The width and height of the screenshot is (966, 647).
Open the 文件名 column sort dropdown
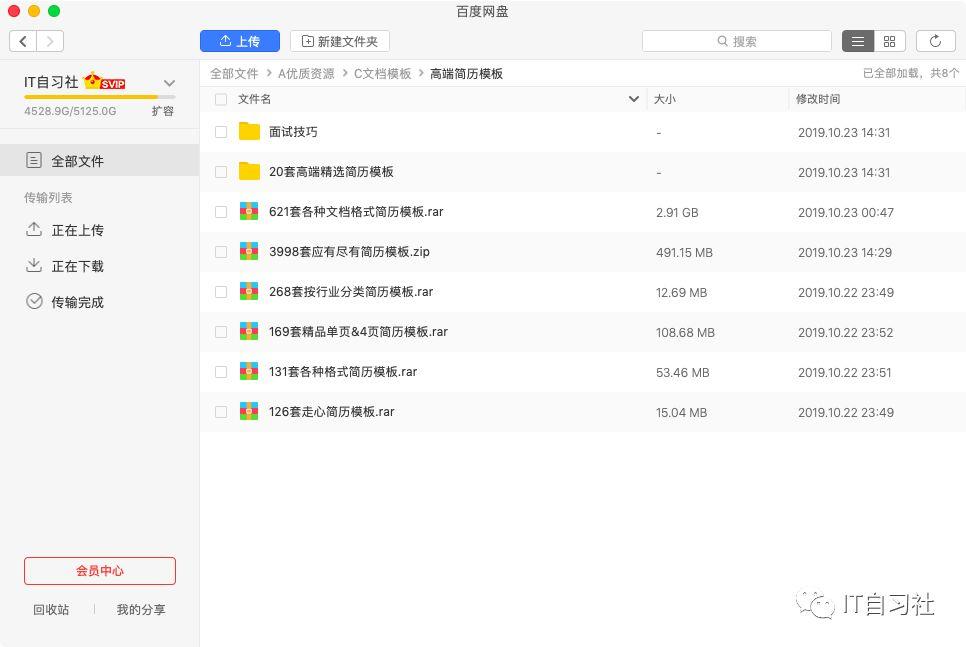633,99
